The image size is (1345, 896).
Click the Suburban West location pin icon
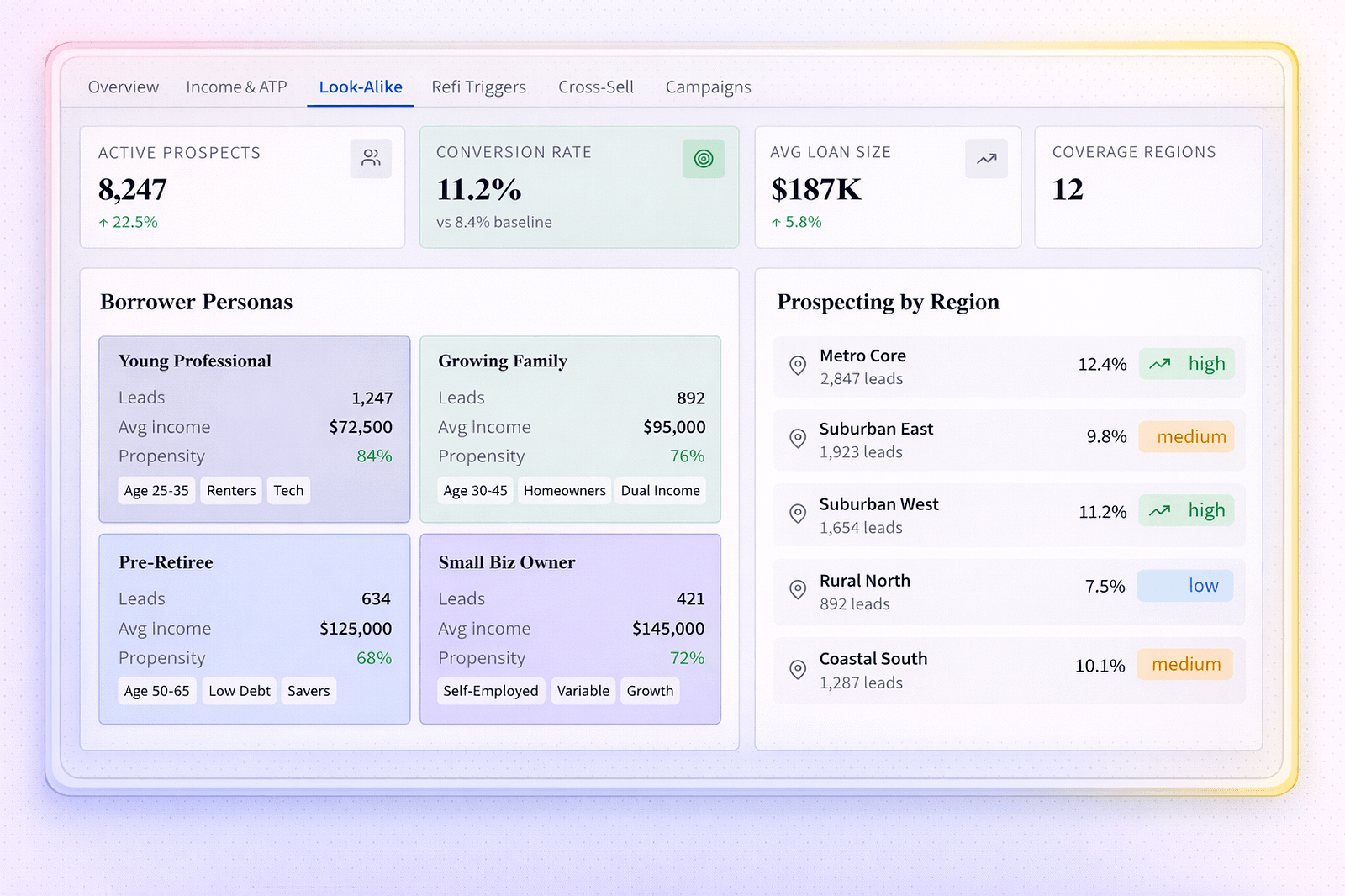pos(798,514)
